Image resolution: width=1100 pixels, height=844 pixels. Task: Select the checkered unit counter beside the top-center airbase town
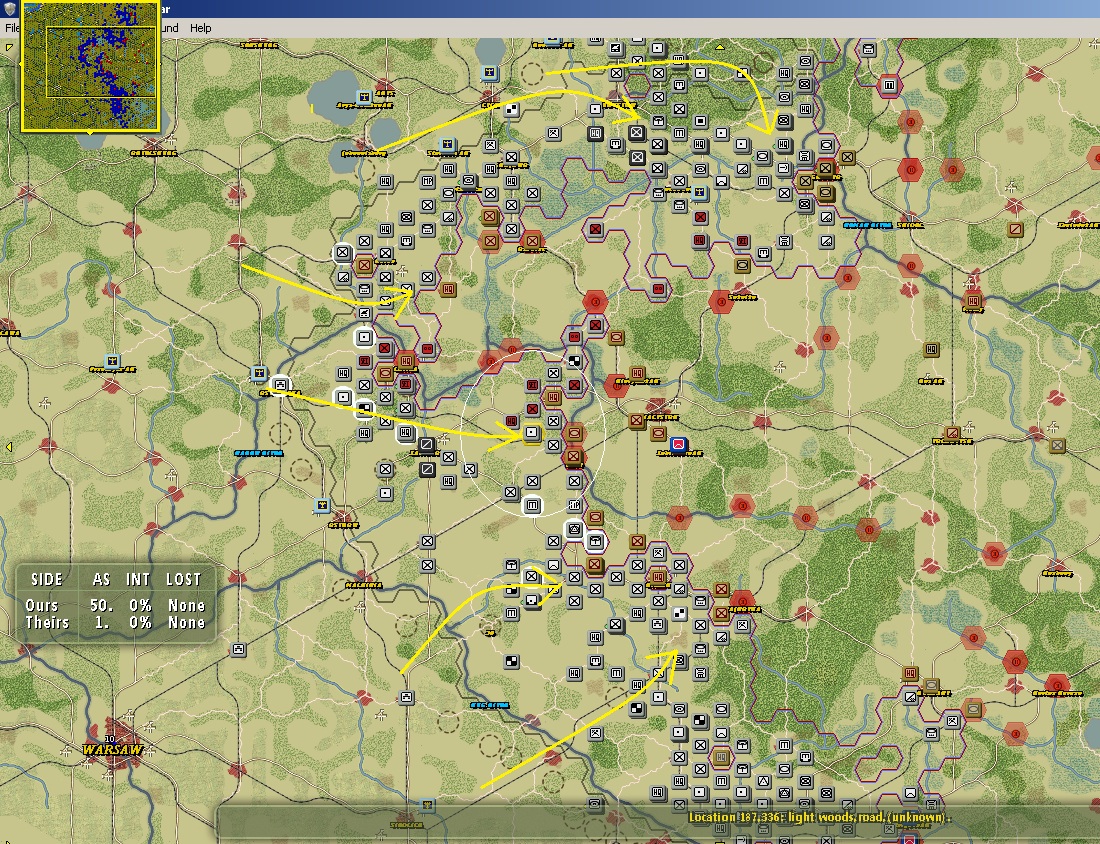click(x=512, y=109)
